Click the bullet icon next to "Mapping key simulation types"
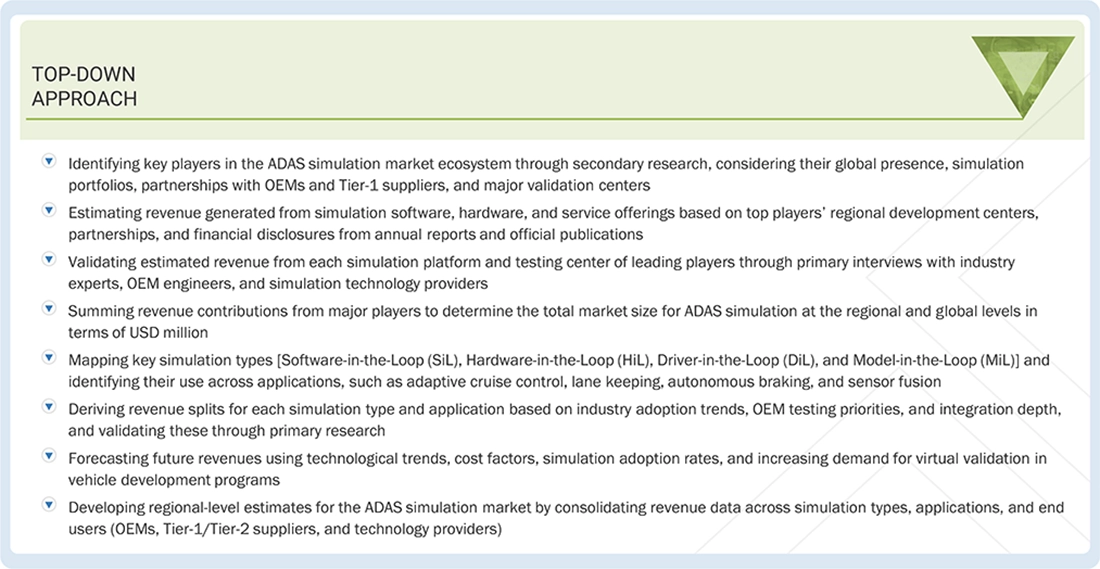1100x569 pixels. coord(48,357)
